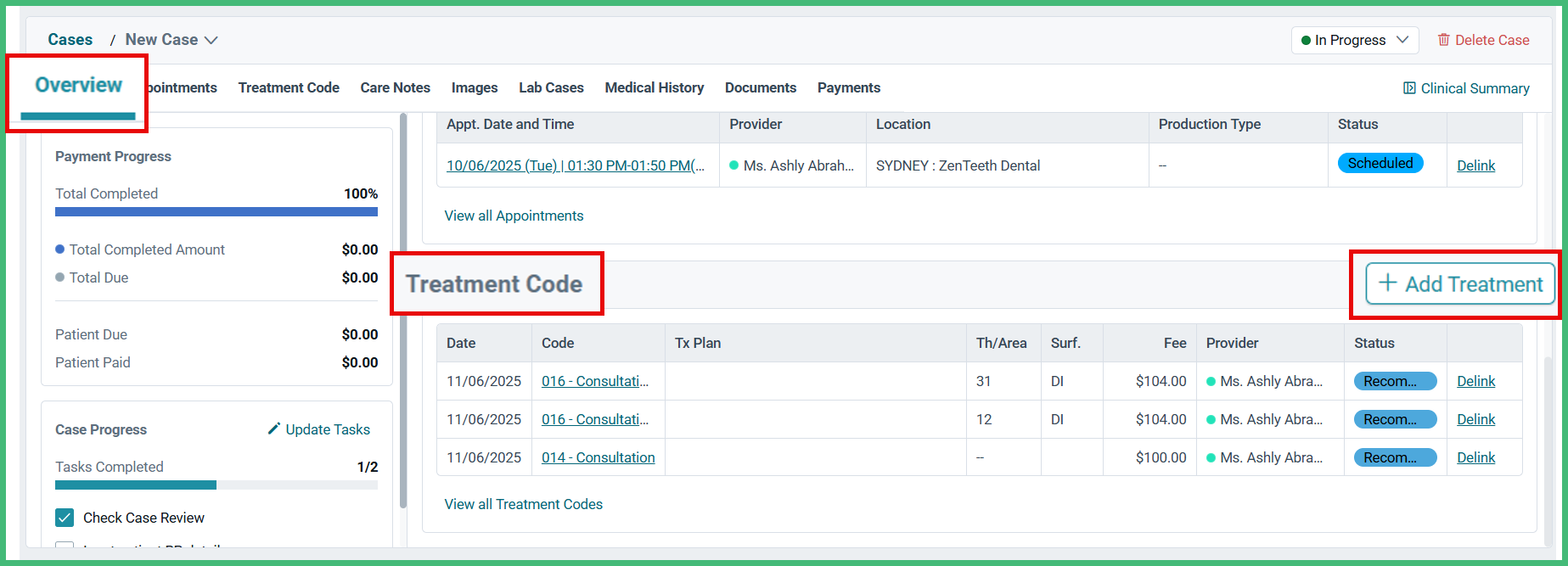
Task: Open View all Treatment Codes link
Action: tap(523, 504)
